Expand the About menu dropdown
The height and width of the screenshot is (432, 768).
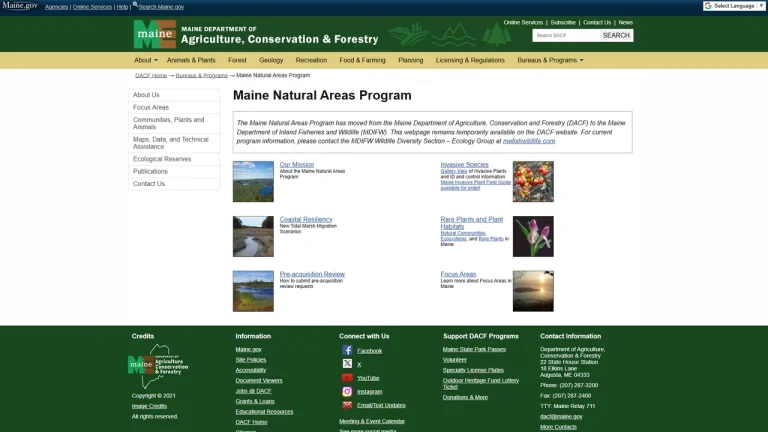pyautogui.click(x=145, y=60)
